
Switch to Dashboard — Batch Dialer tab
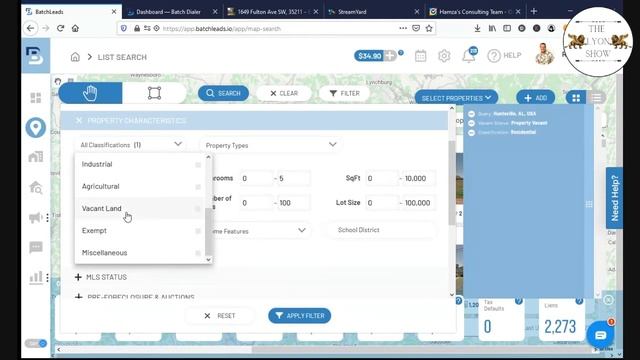click(172, 12)
